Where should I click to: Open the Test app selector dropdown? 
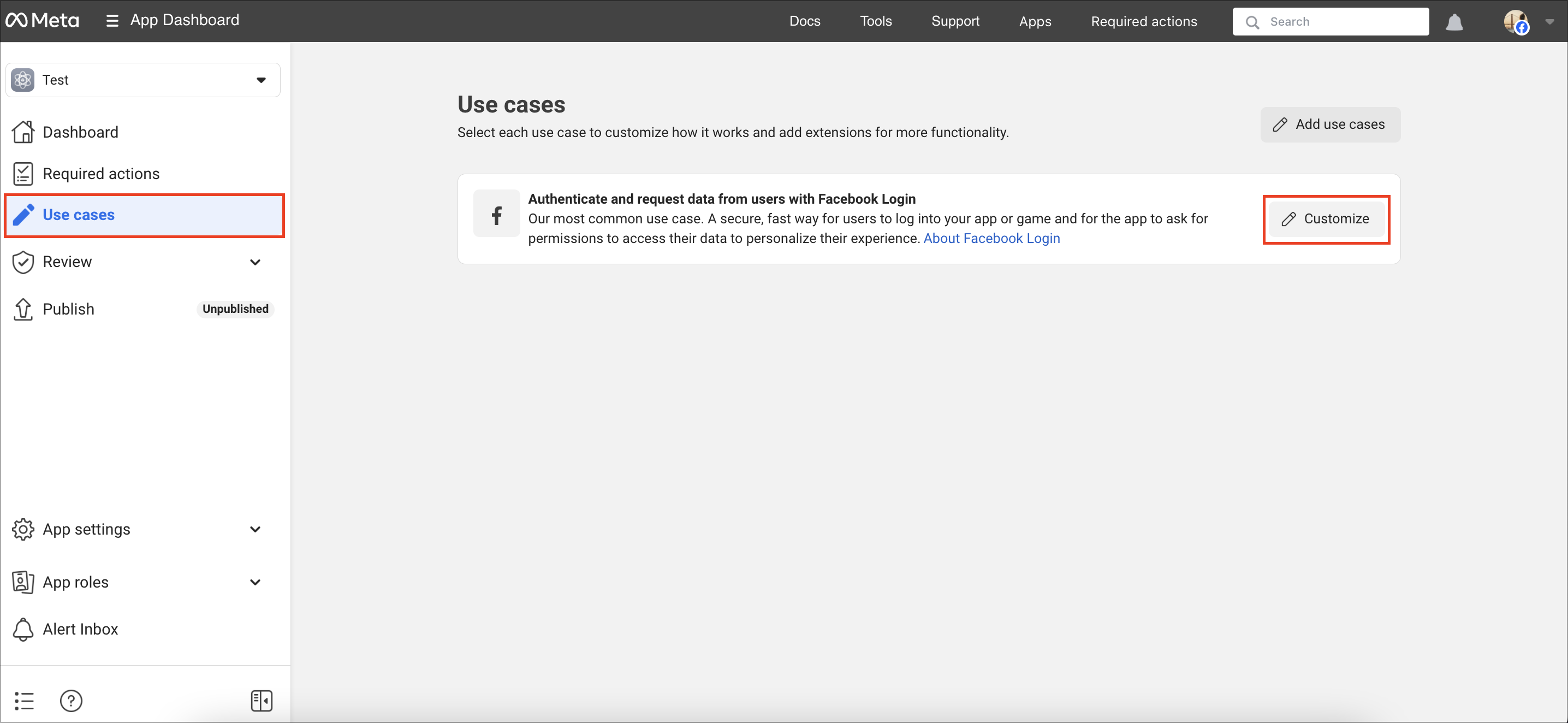pos(143,80)
